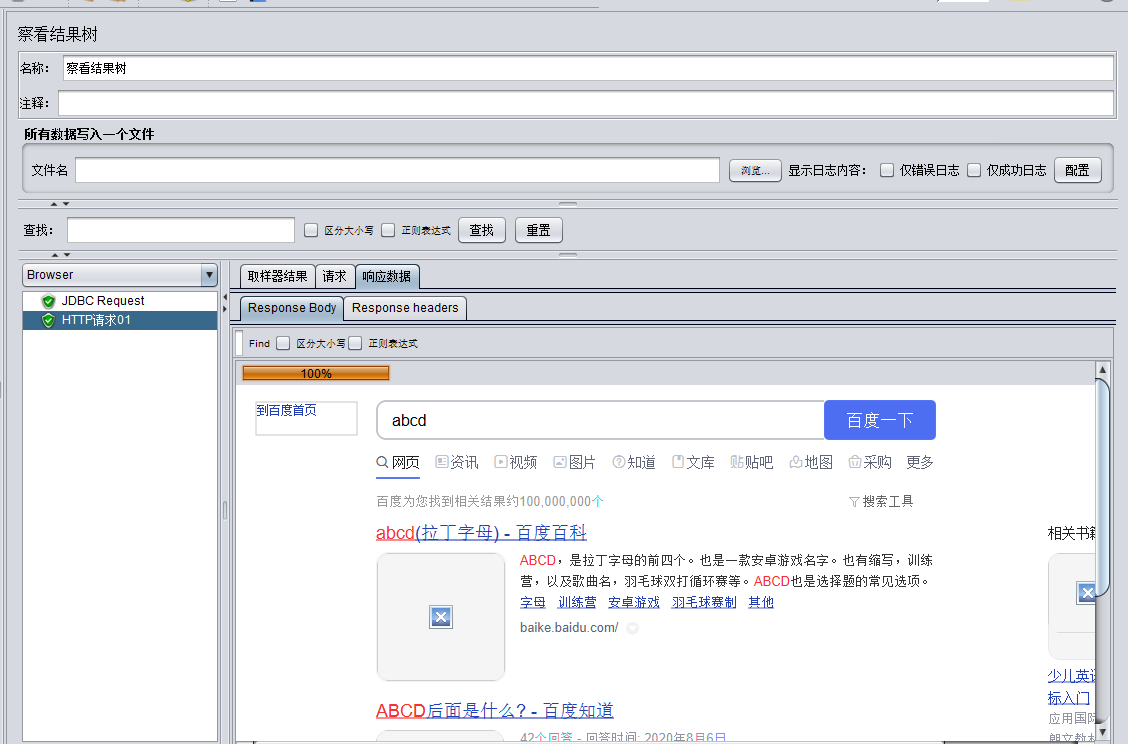The image size is (1128, 744).
Task: Select the 贴吧 search category
Action: click(x=752, y=462)
